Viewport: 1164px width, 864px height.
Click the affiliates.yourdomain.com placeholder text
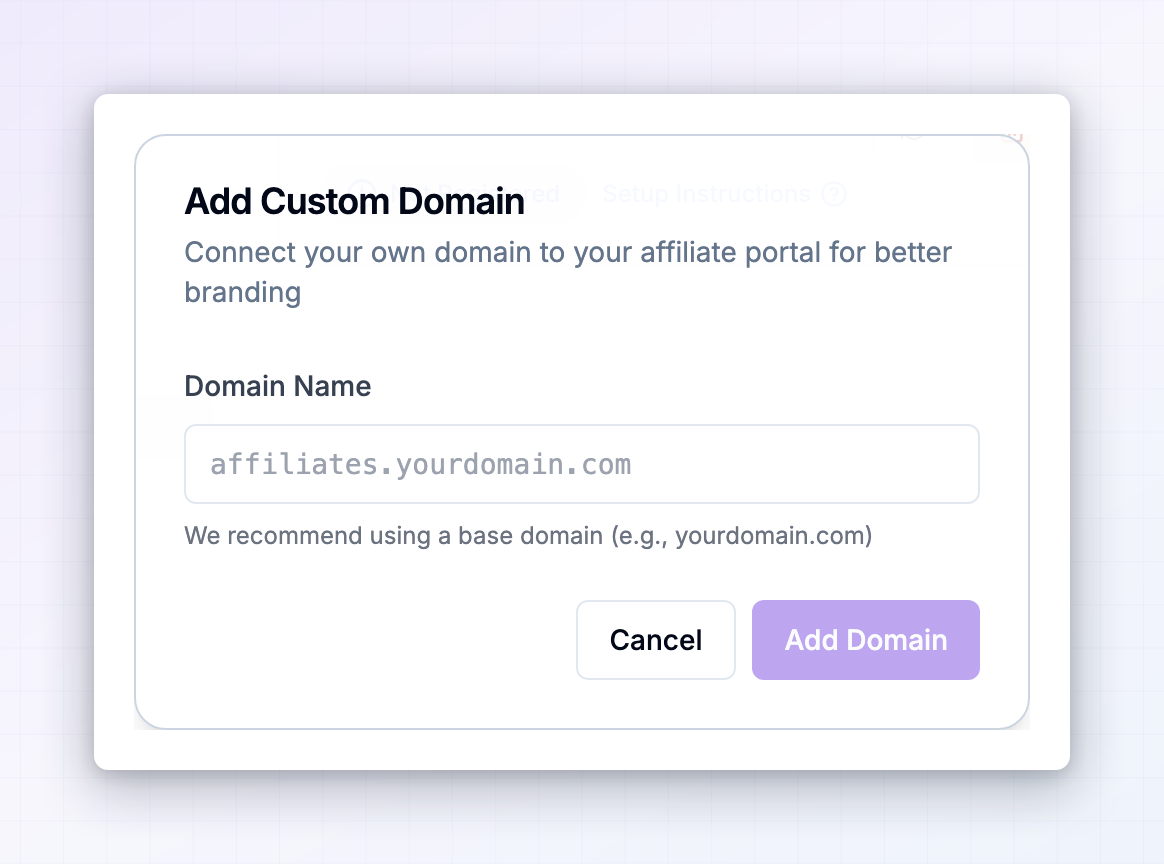coord(420,465)
